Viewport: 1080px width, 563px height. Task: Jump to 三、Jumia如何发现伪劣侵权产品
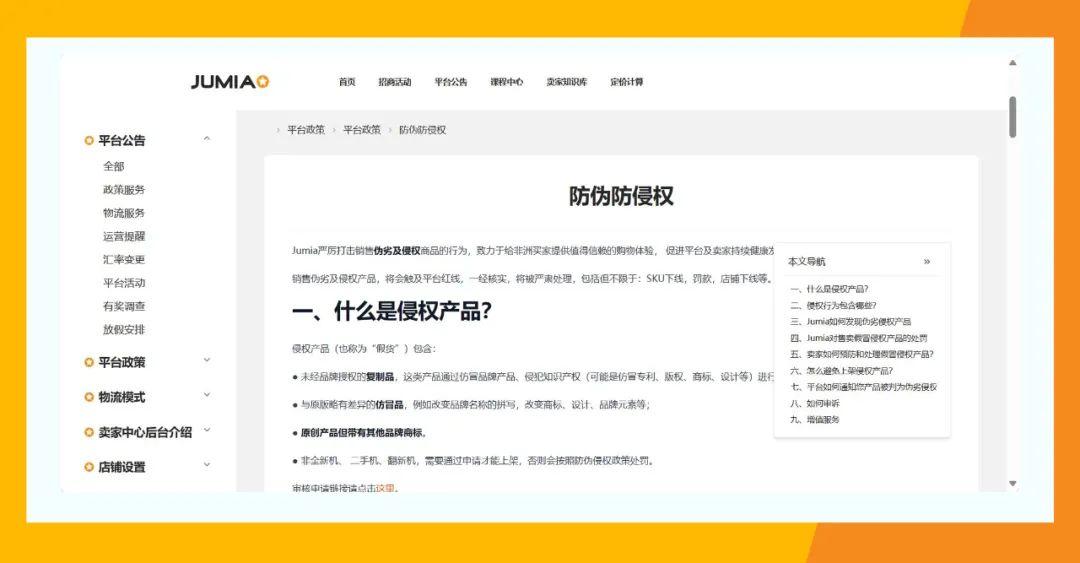851,322
